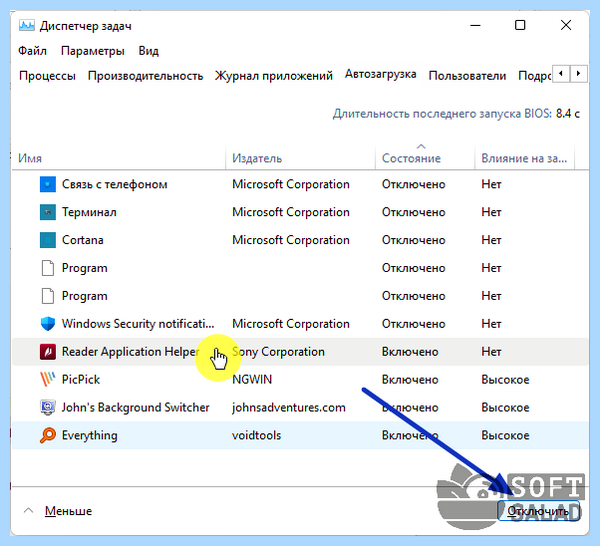Click the first Program blank file icon
The width and height of the screenshot is (600, 546).
(48, 268)
